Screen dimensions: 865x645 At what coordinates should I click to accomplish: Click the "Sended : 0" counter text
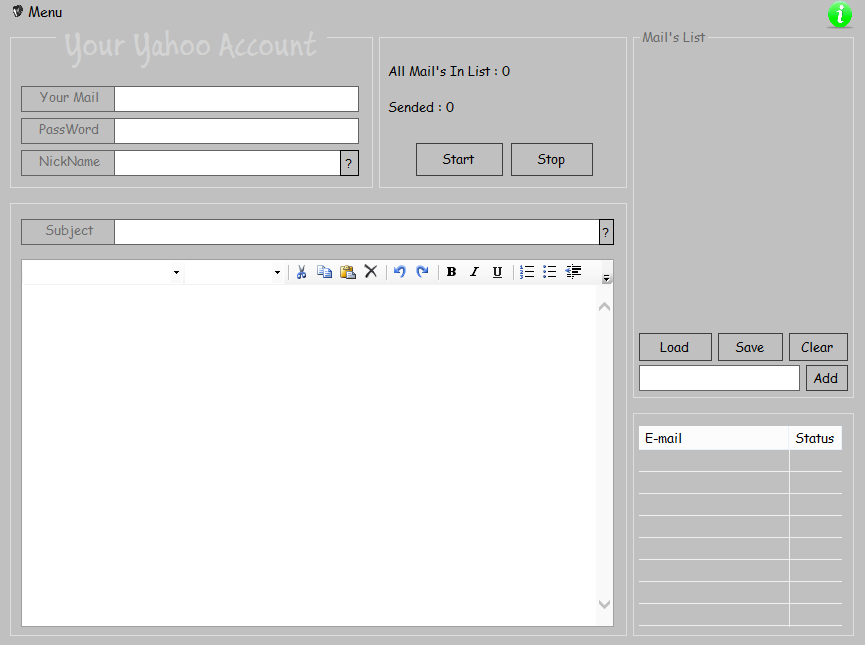[421, 108]
